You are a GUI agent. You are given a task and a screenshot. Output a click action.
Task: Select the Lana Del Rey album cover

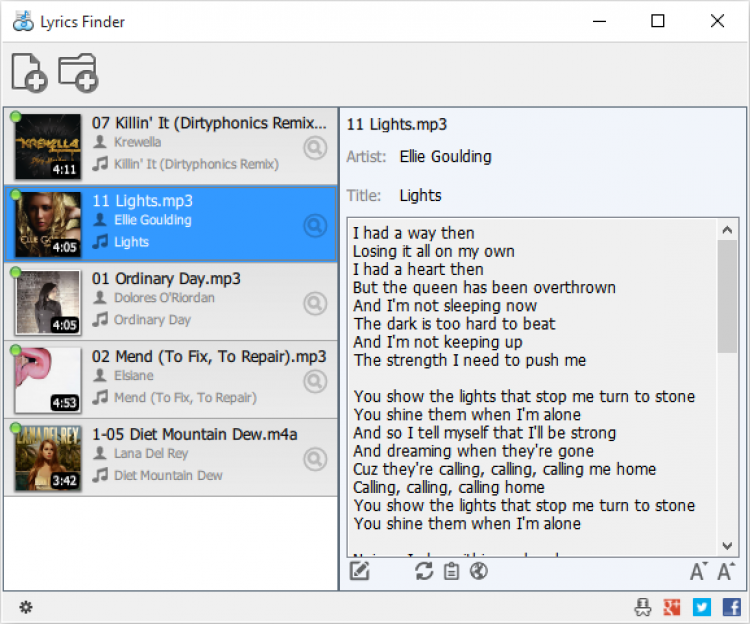48,458
